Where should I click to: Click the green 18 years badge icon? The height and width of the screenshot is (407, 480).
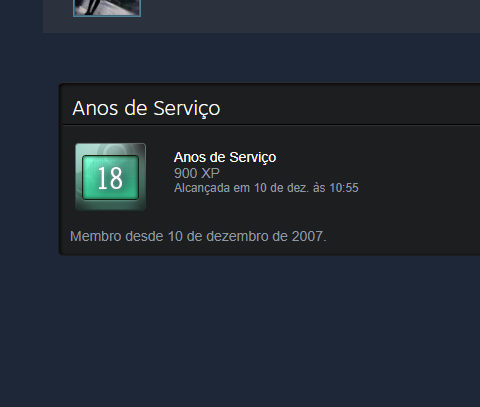click(110, 177)
